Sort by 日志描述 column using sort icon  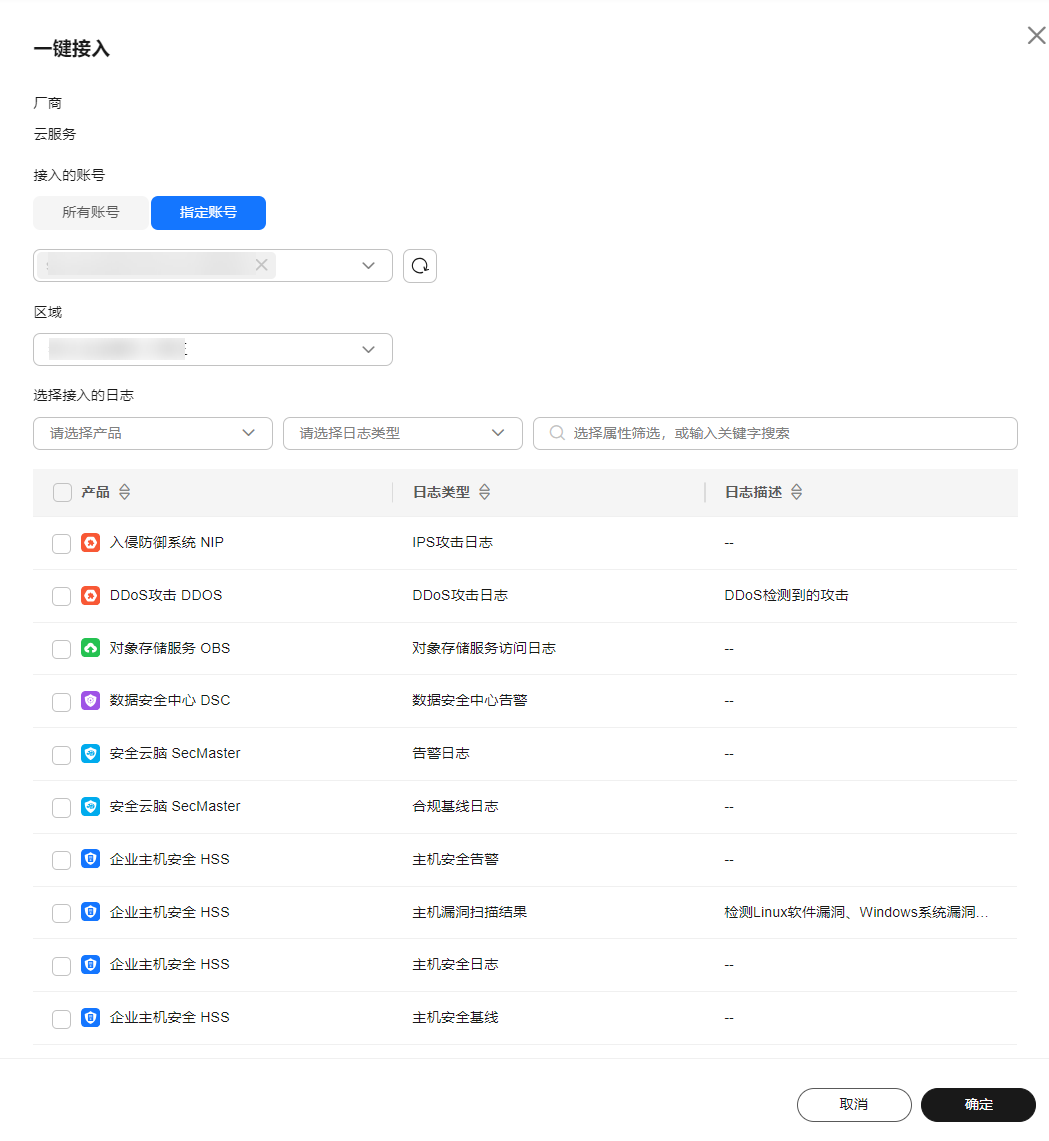click(x=797, y=492)
